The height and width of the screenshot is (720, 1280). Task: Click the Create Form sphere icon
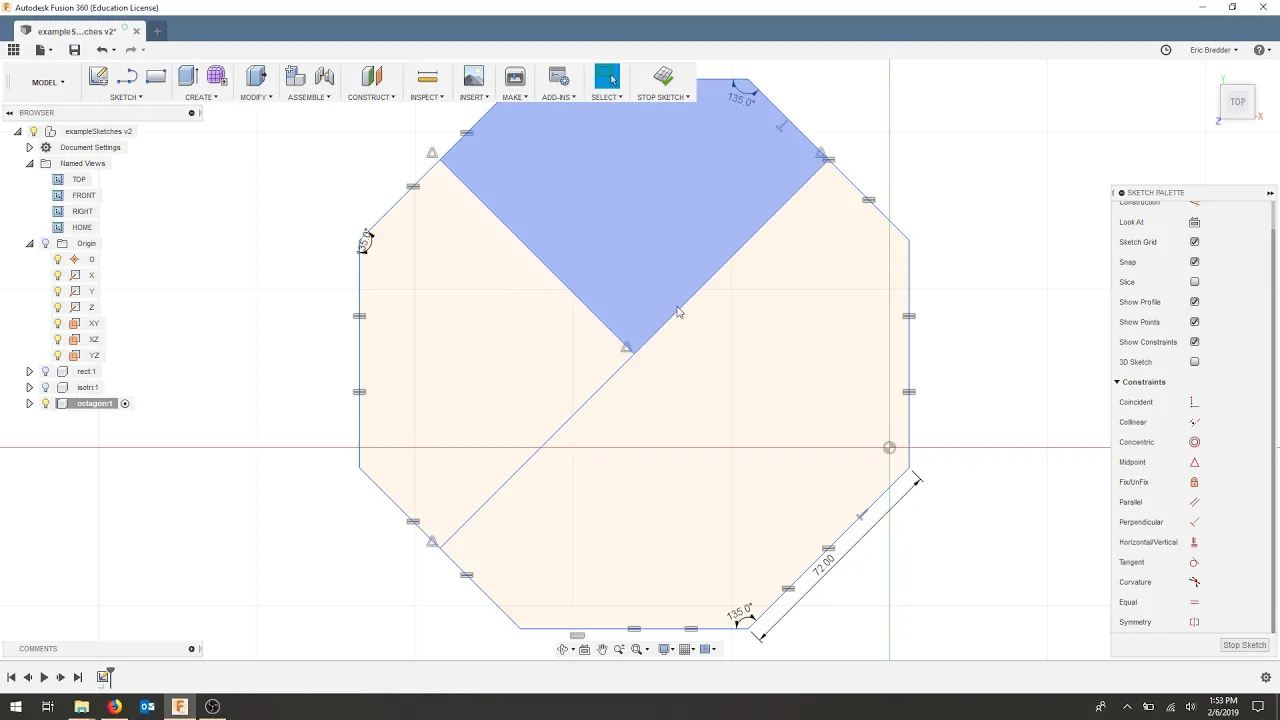pos(217,76)
